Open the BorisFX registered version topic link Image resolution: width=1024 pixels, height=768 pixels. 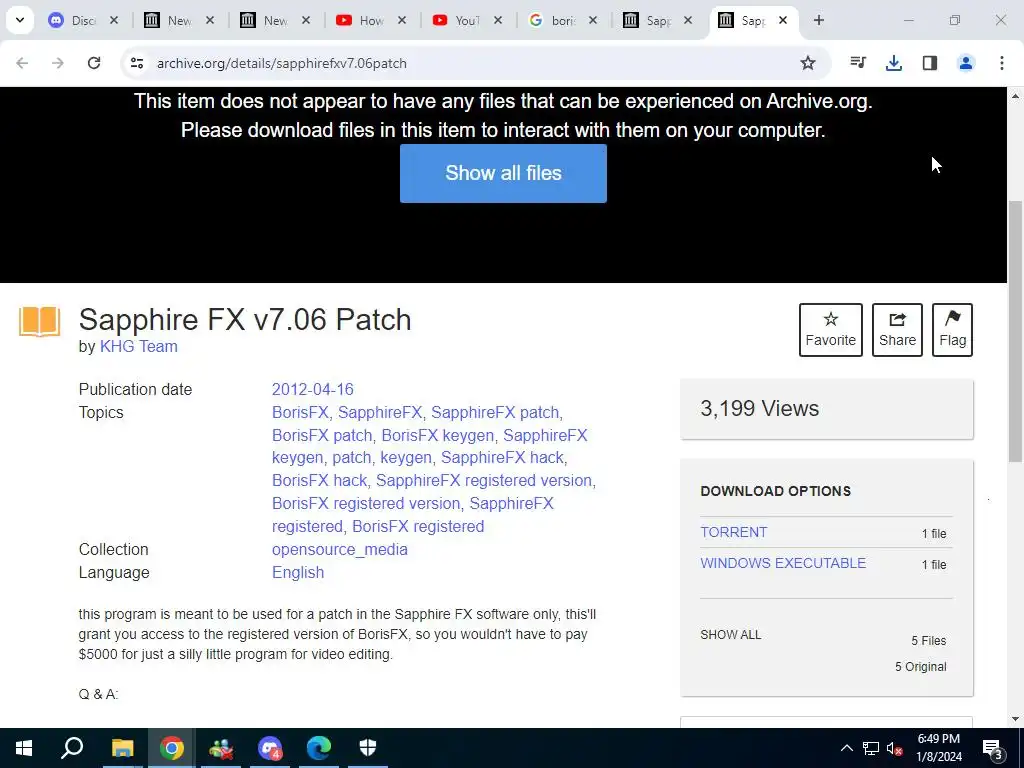[x=366, y=504]
